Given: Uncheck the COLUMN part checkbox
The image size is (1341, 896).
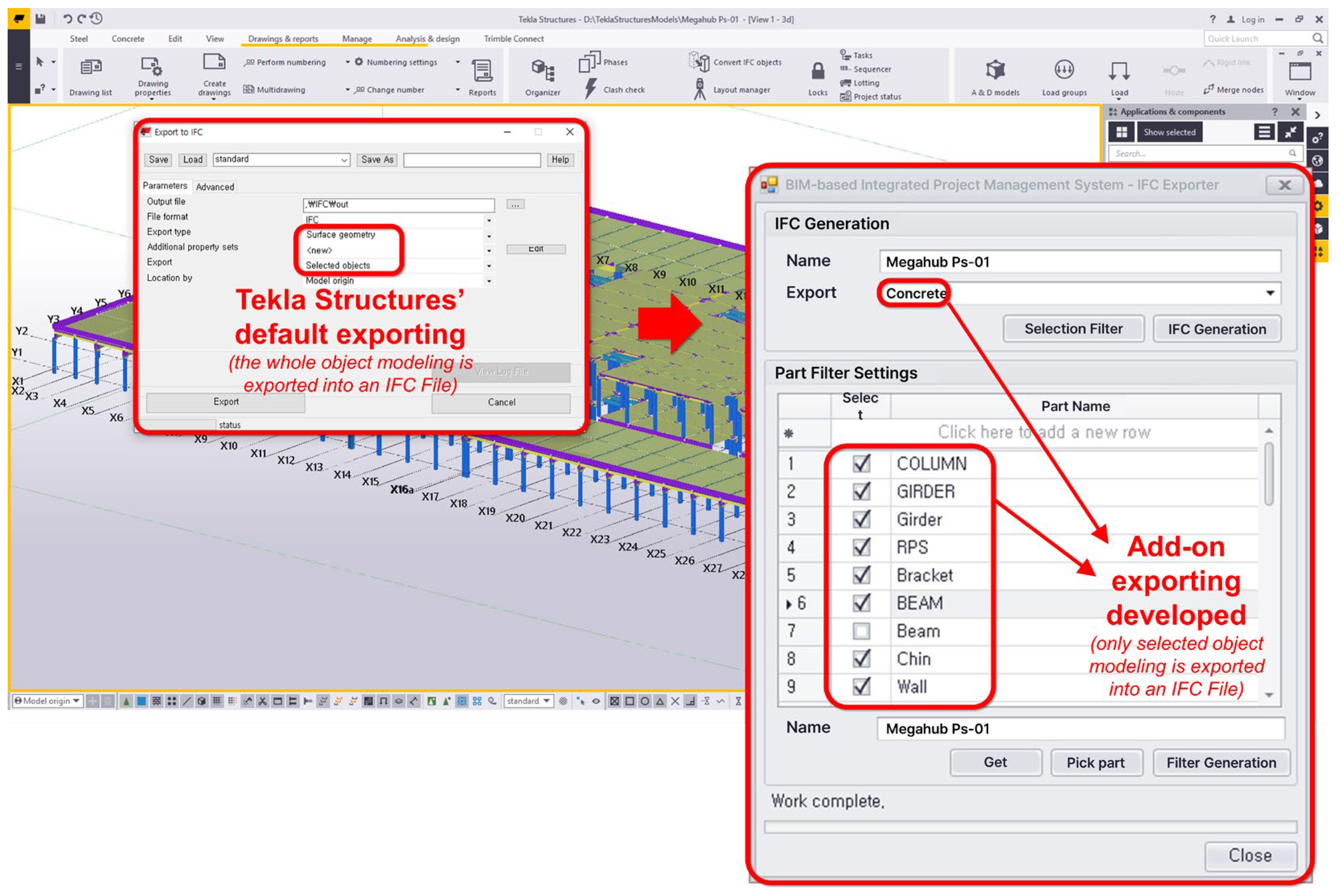Looking at the screenshot, I should pyautogui.click(x=861, y=463).
